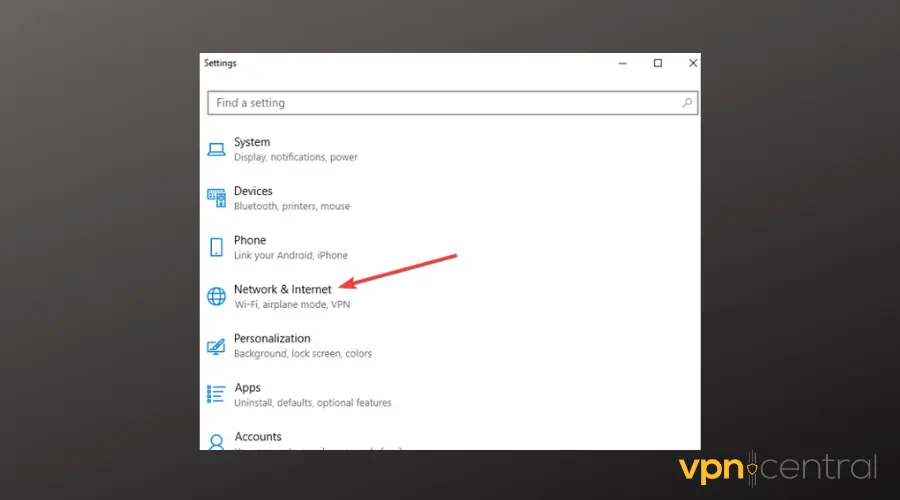The width and height of the screenshot is (900, 500).
Task: Open the Apps category label
Action: pyautogui.click(x=247, y=387)
